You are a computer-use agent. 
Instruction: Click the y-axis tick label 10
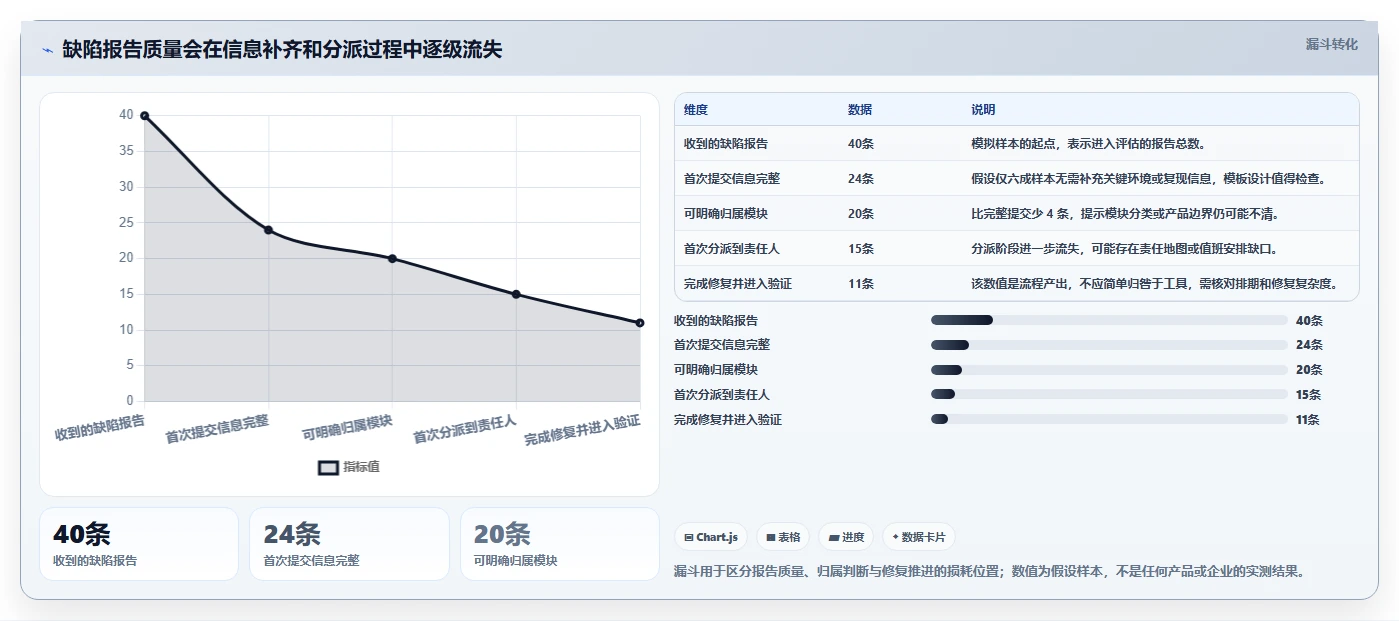pos(126,330)
